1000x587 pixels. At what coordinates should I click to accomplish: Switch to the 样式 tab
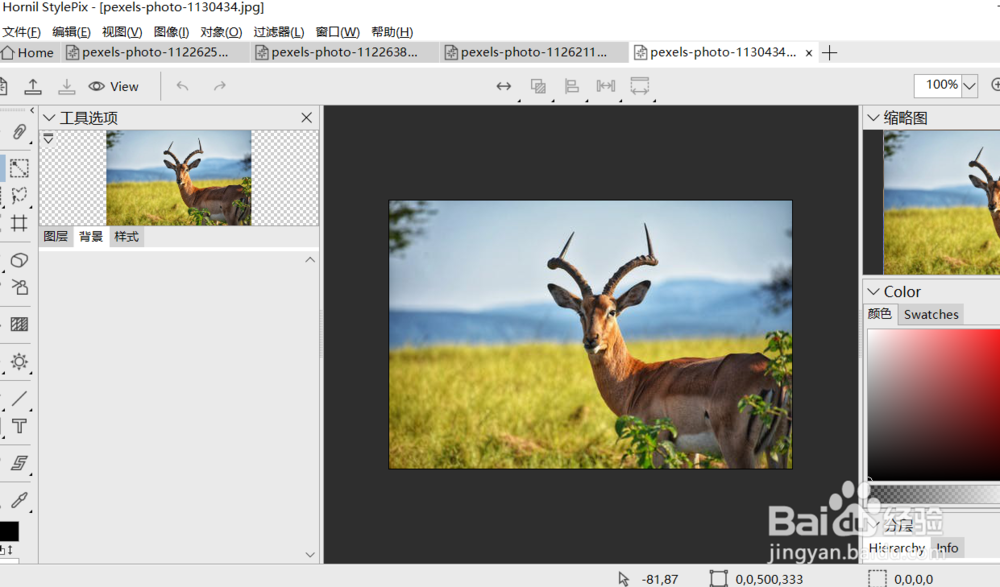tap(126, 237)
